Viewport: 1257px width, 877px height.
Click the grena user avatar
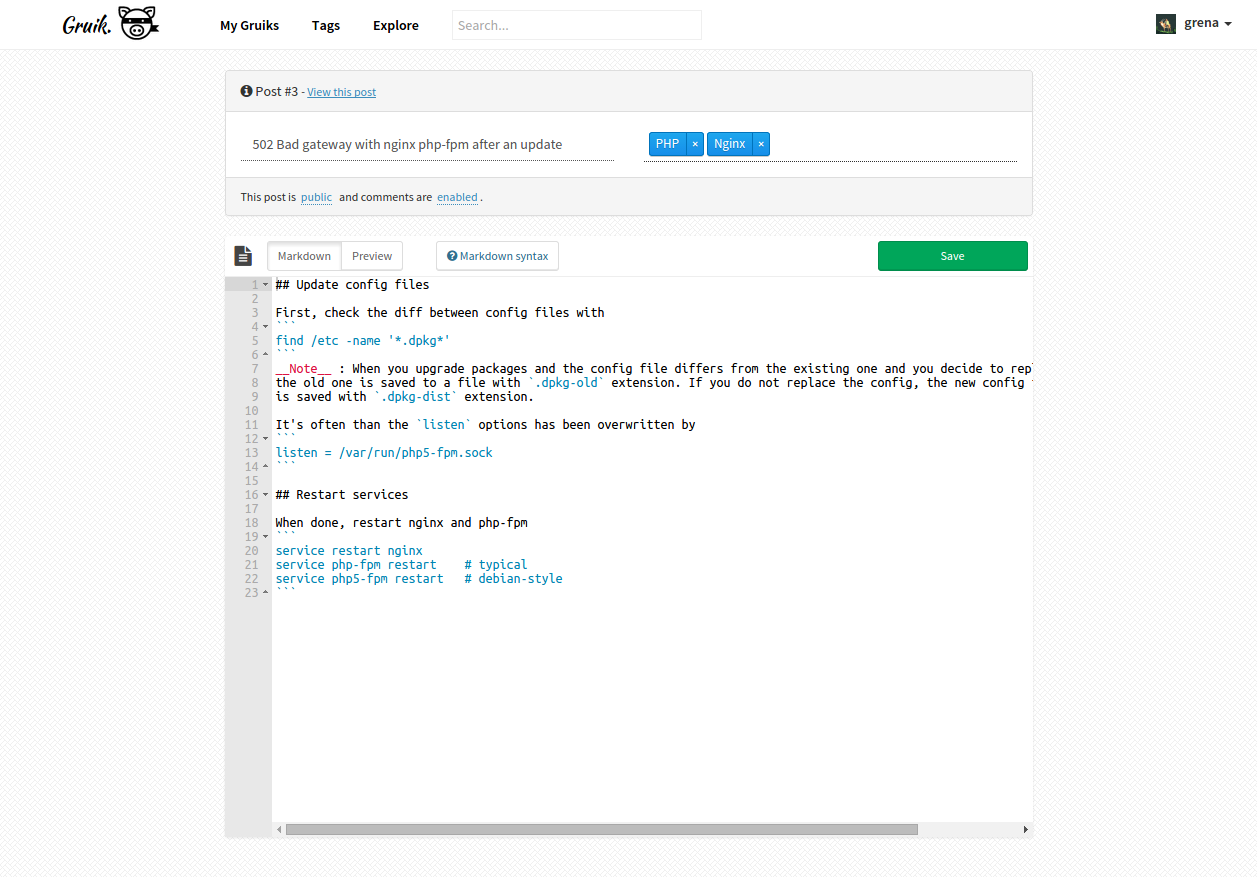[1166, 24]
